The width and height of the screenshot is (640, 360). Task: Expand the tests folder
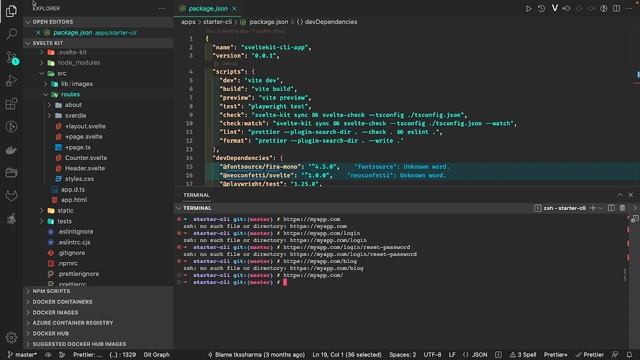tap(98, 221)
